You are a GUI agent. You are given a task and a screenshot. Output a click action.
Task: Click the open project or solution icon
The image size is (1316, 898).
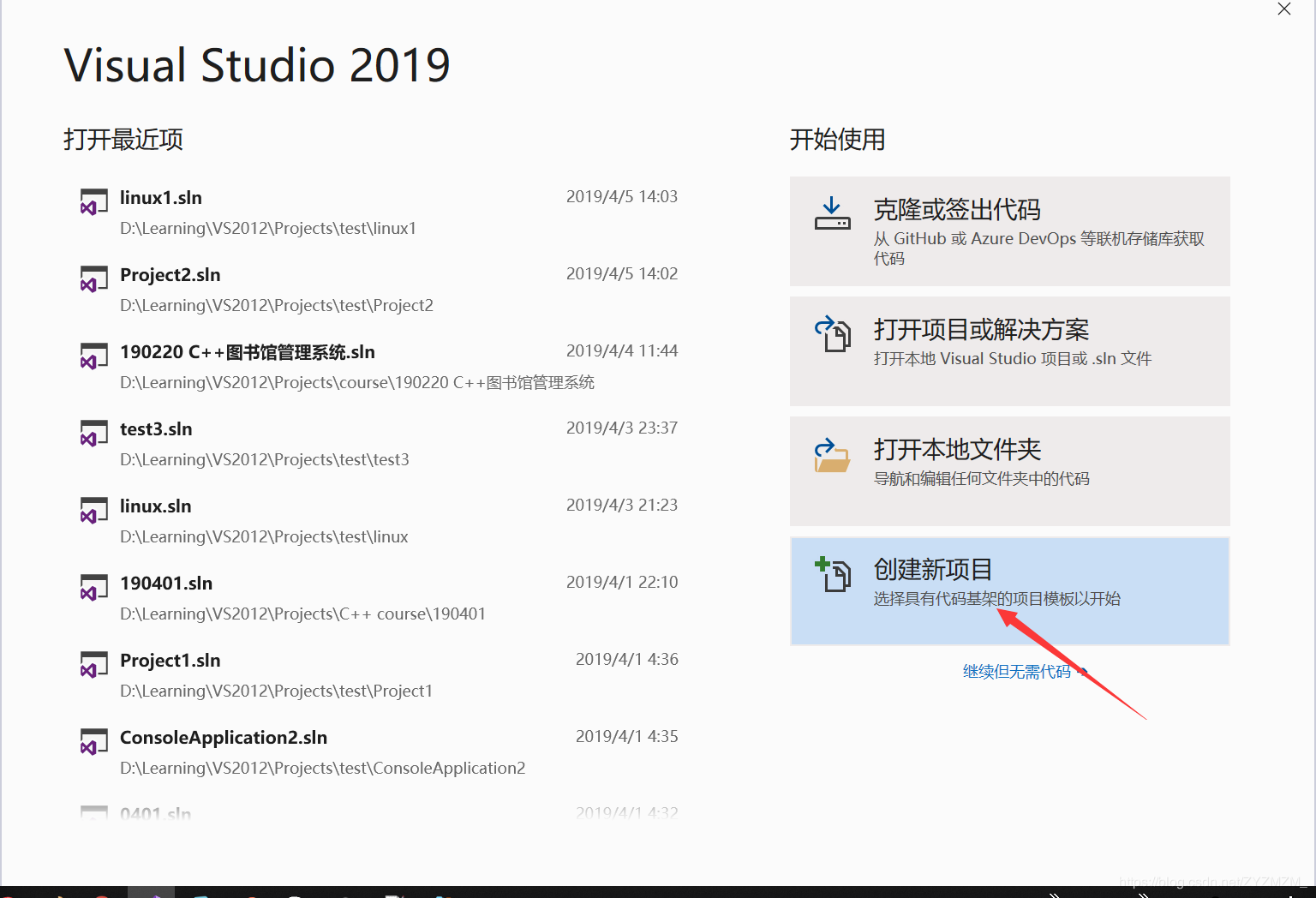tap(832, 333)
